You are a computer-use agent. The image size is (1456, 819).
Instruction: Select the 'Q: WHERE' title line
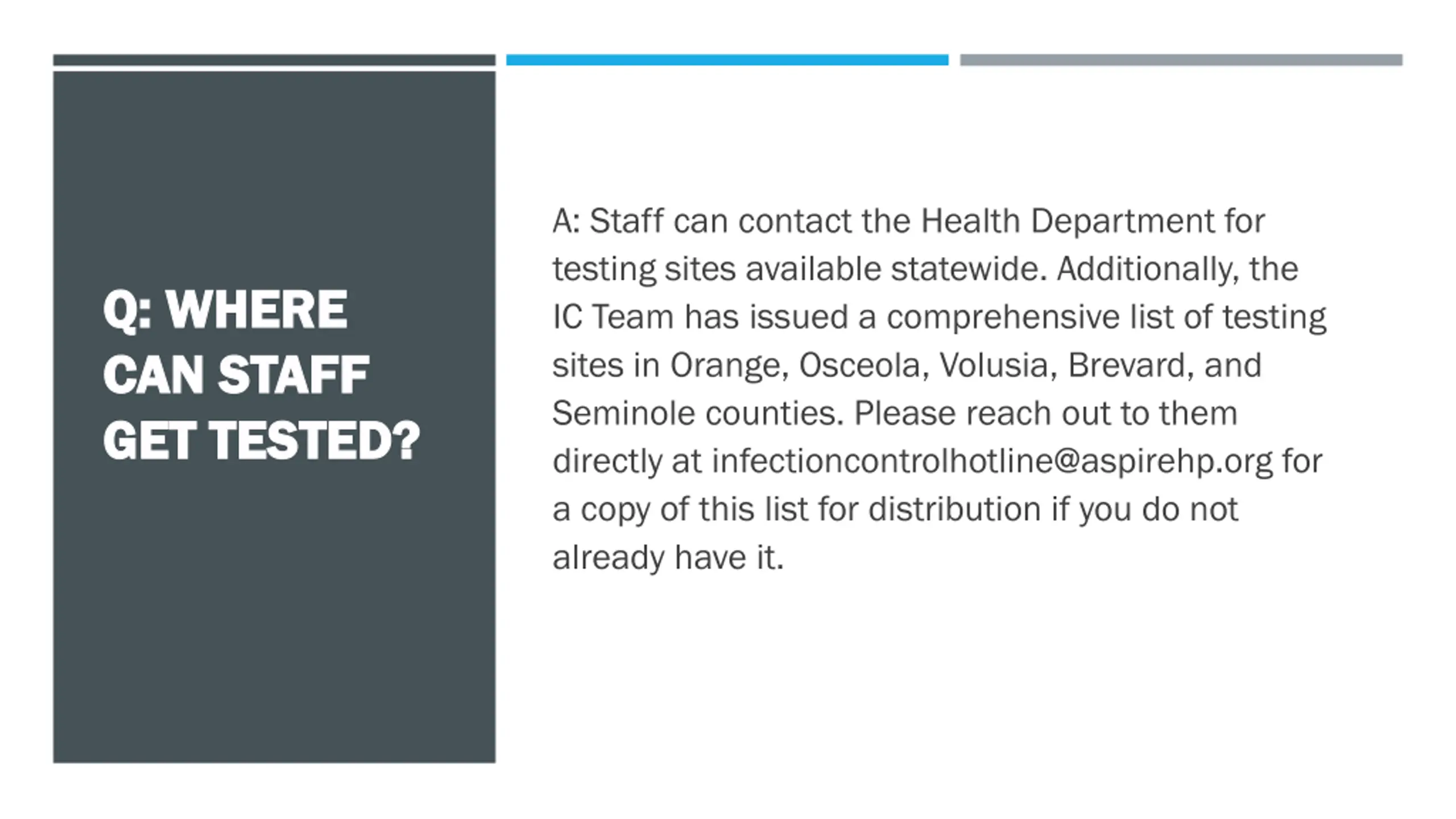point(225,309)
